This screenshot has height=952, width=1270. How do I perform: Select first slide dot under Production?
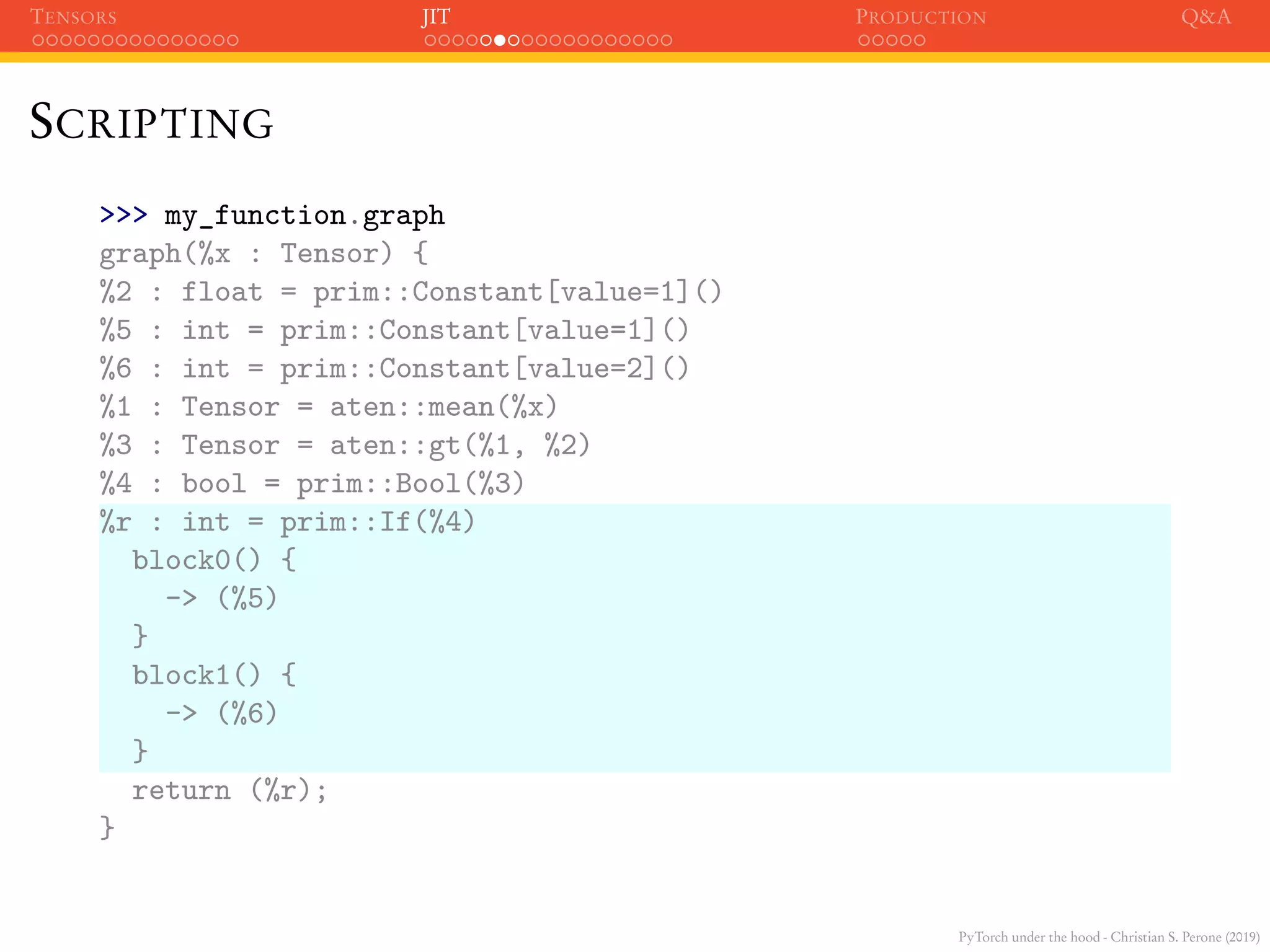[864, 40]
